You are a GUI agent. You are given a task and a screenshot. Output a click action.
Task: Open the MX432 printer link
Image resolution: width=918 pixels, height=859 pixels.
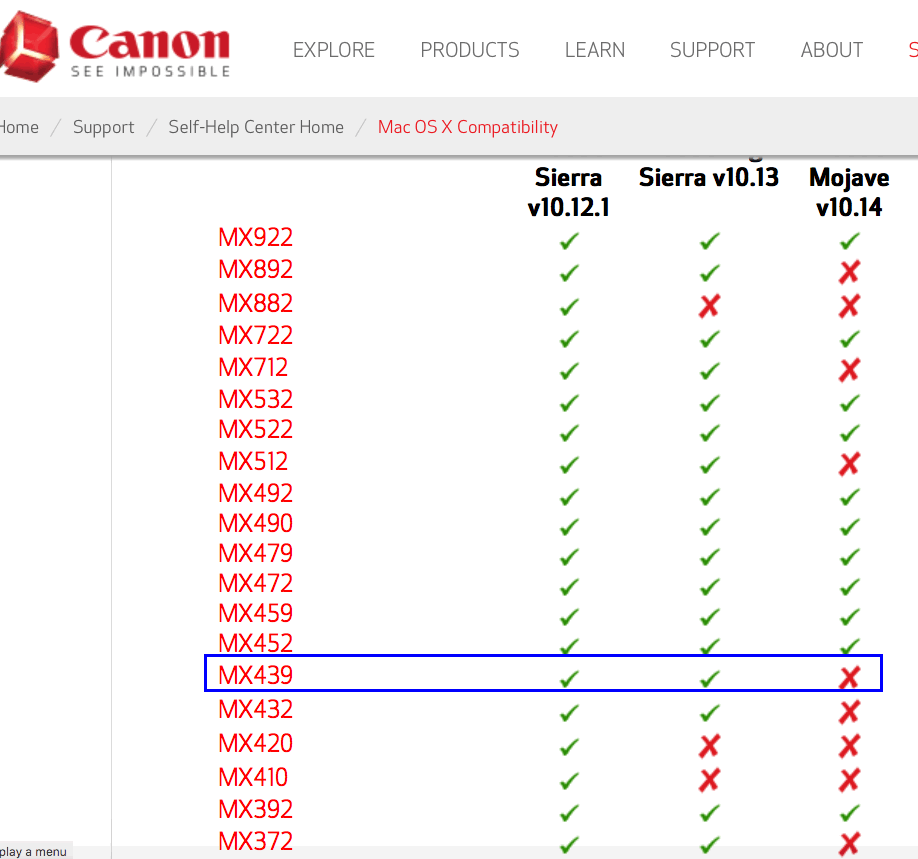pyautogui.click(x=255, y=710)
